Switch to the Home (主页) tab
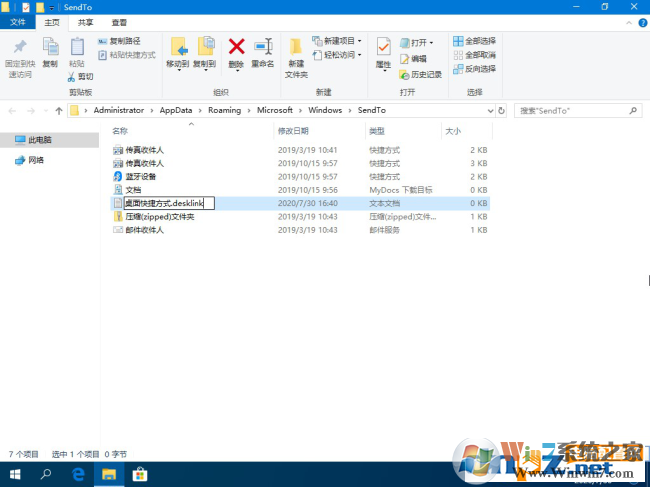This screenshot has height=487, width=650. point(52,22)
